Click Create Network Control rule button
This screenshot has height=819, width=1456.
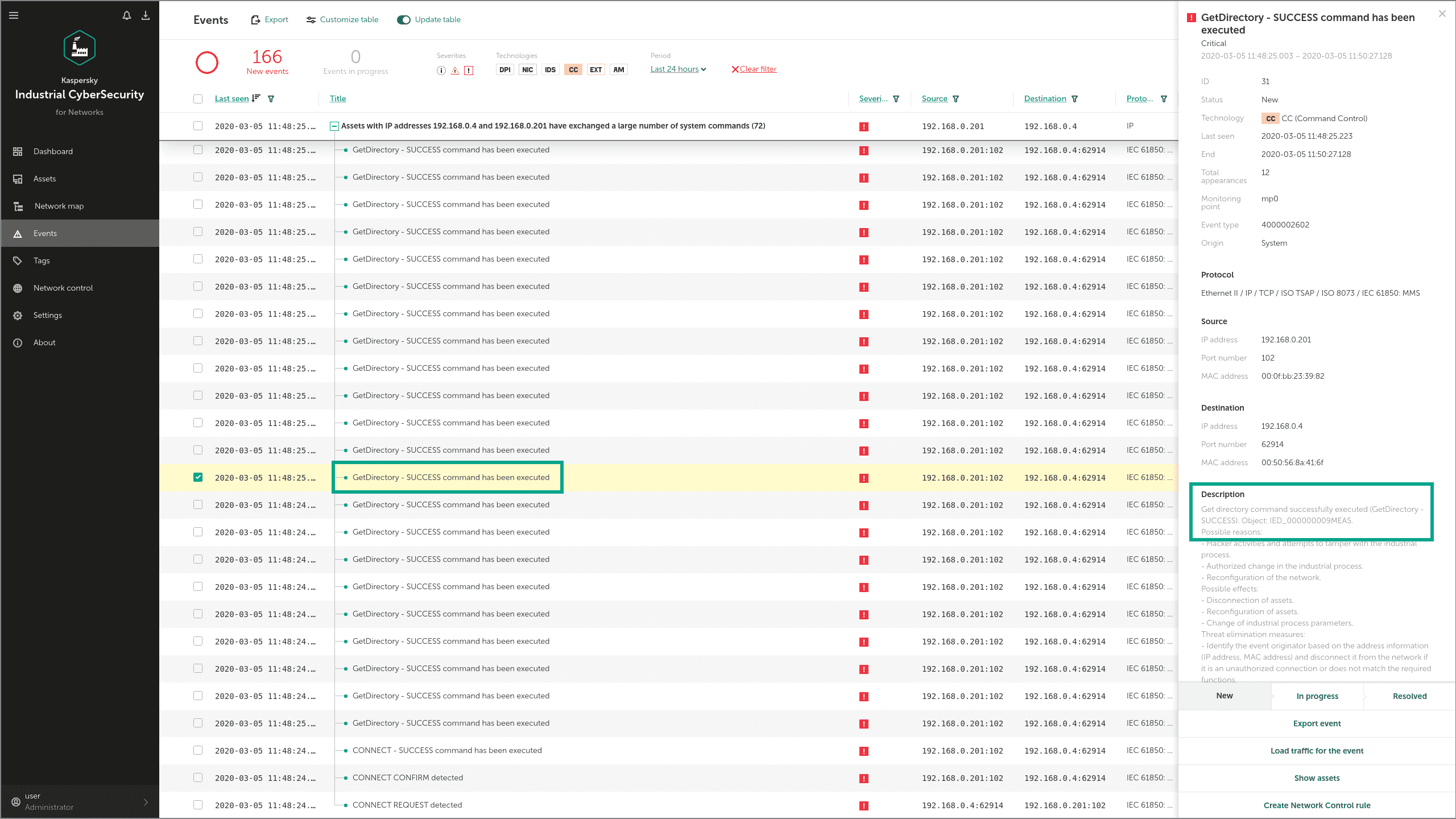pyautogui.click(x=1317, y=805)
